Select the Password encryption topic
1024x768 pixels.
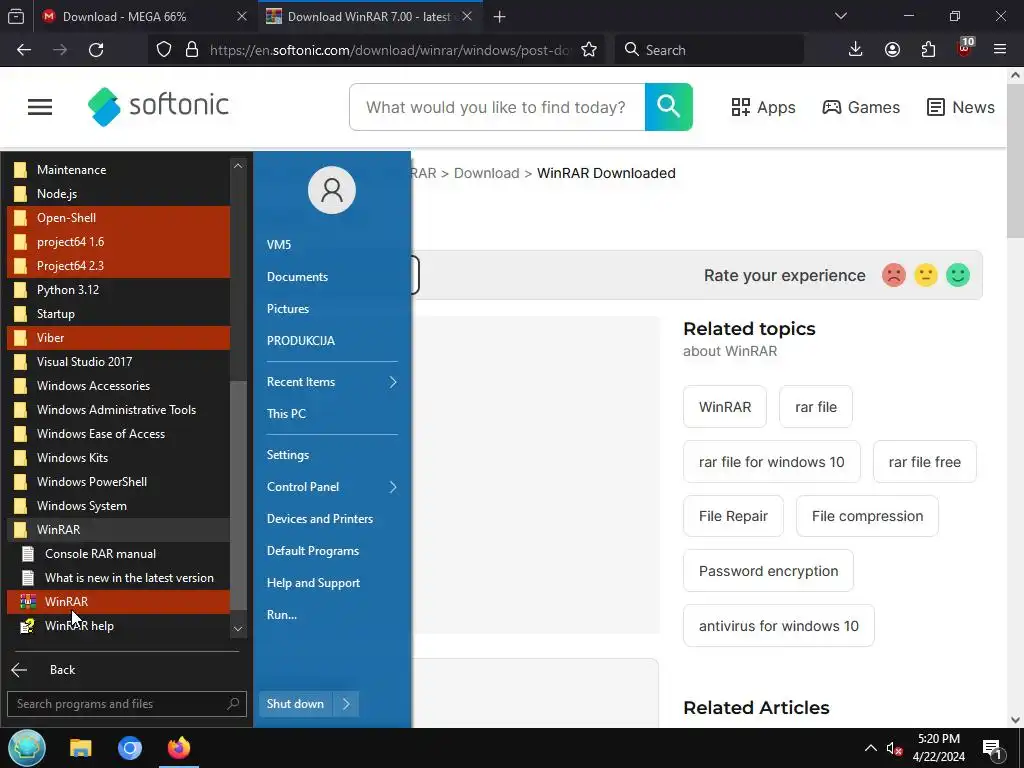click(x=768, y=571)
